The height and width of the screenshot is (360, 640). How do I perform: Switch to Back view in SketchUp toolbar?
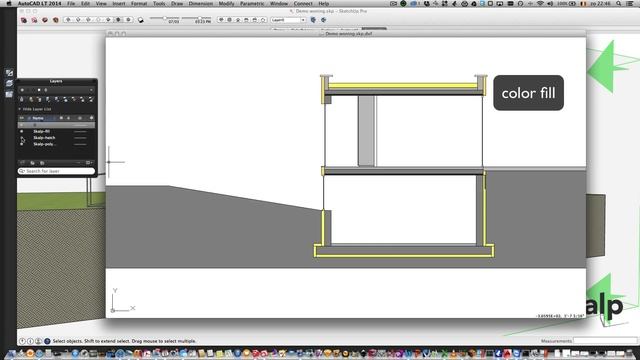(255, 20)
